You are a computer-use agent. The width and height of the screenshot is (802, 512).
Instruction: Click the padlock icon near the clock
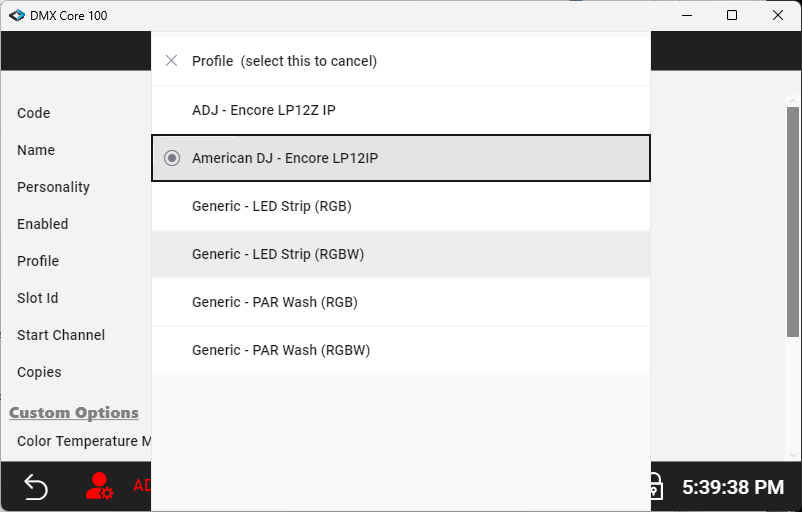tap(655, 487)
